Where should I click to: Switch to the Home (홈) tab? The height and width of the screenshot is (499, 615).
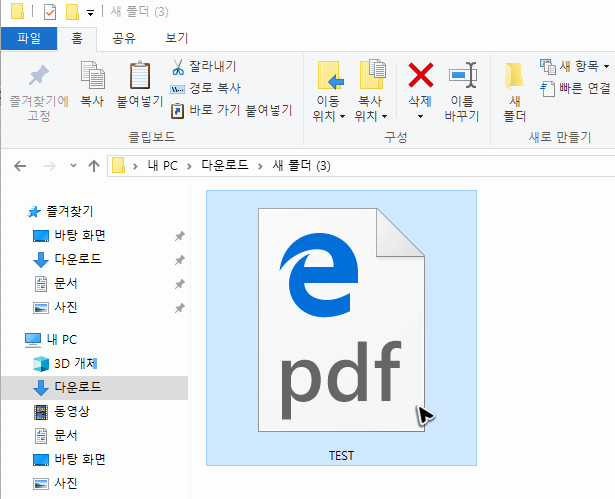77,38
